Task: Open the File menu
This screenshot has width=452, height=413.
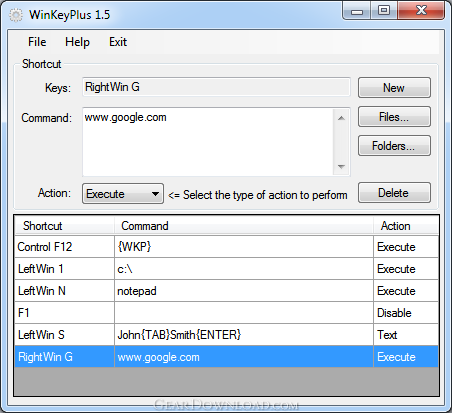Action: click(x=37, y=42)
